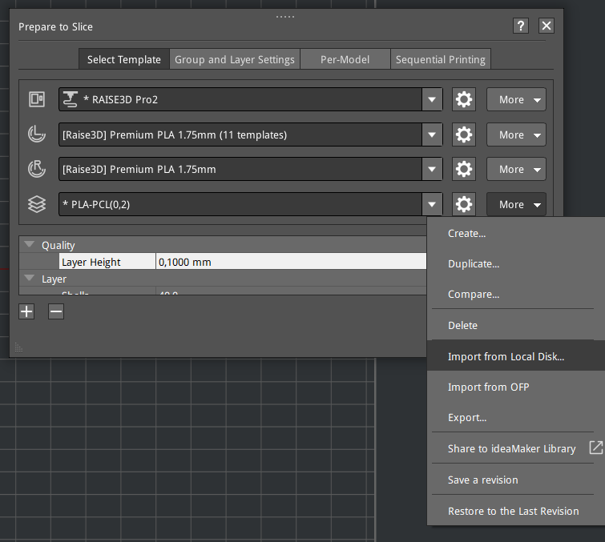Choose Duplicate... from the menu
Screen dimensions: 605x542
tap(516, 264)
